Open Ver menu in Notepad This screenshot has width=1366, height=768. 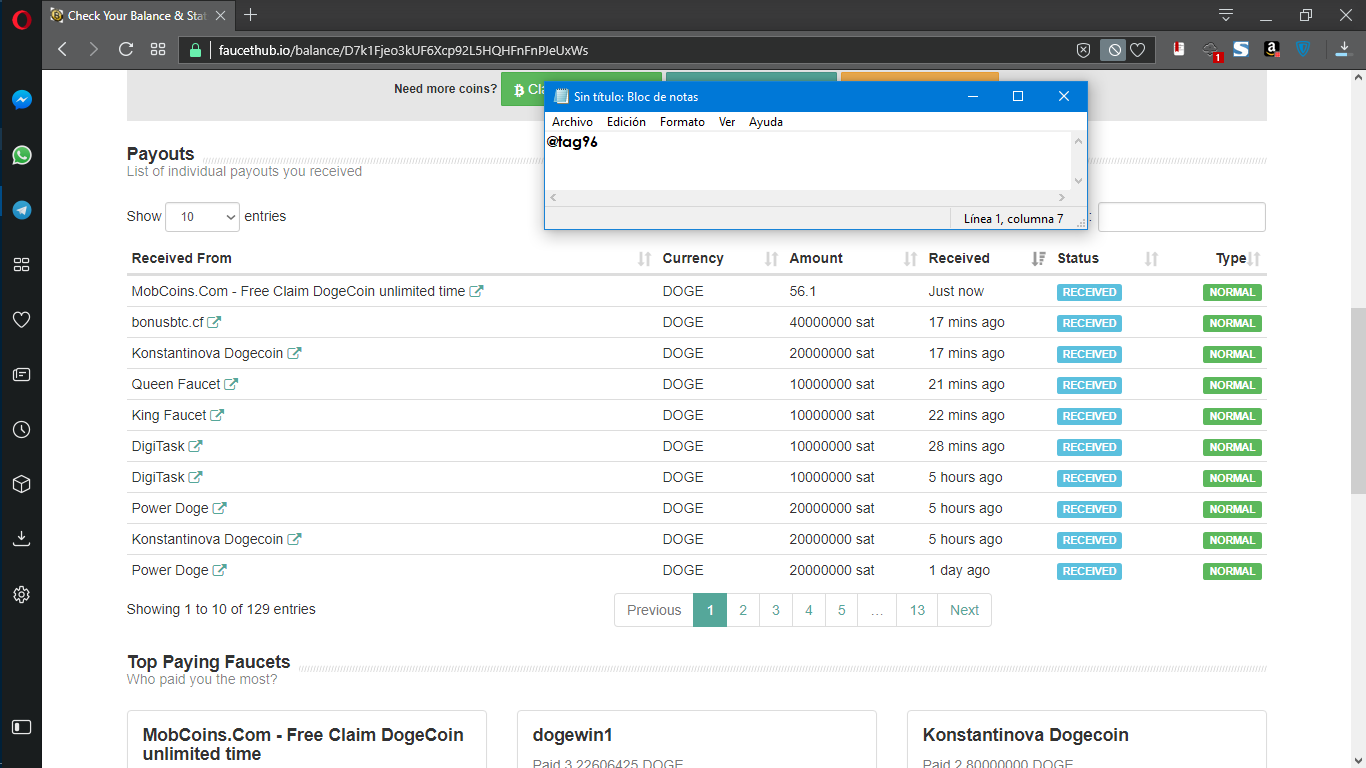pos(727,122)
